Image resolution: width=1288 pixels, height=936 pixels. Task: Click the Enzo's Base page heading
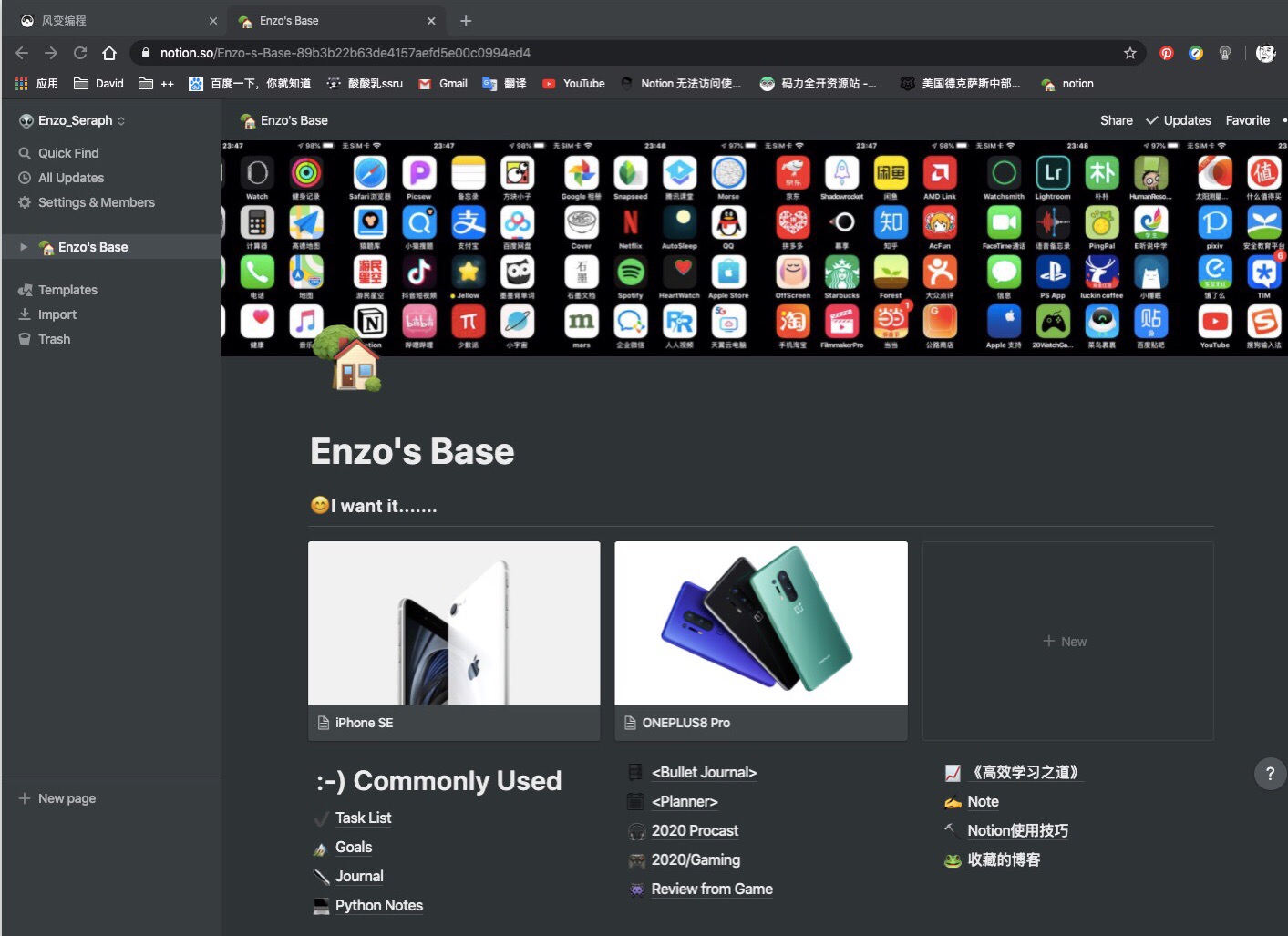tap(412, 452)
